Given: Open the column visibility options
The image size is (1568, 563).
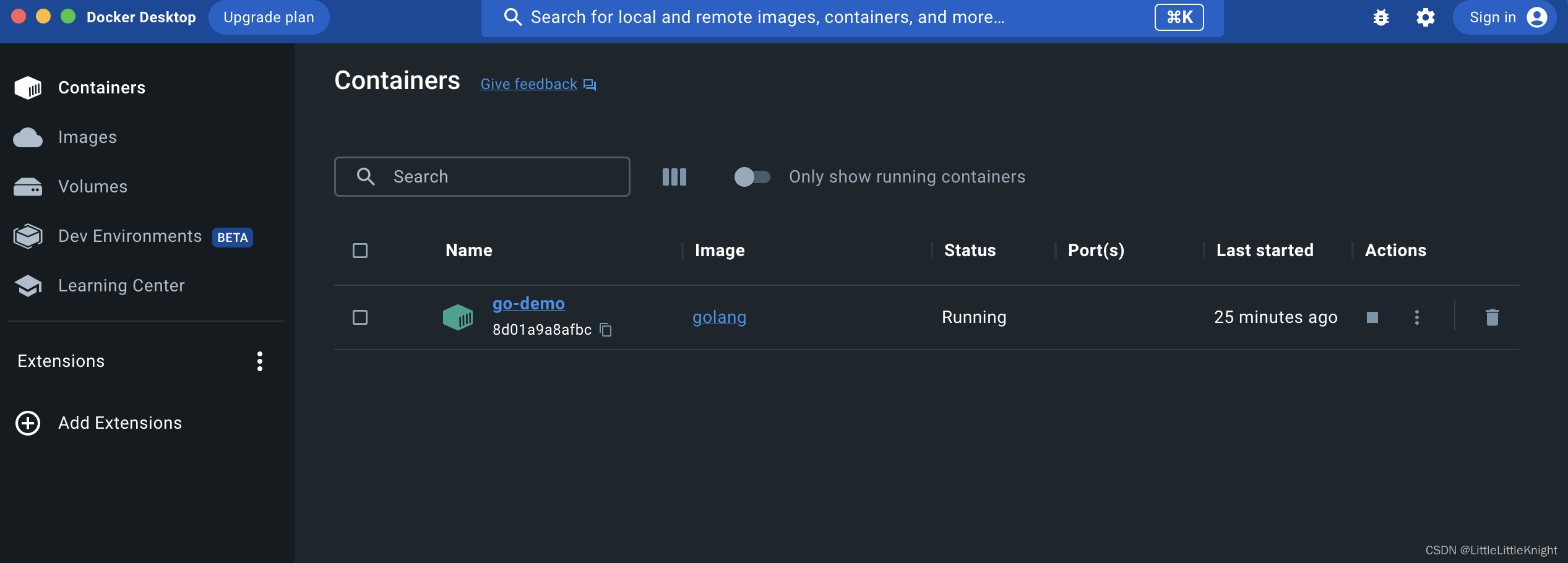Looking at the screenshot, I should point(674,177).
